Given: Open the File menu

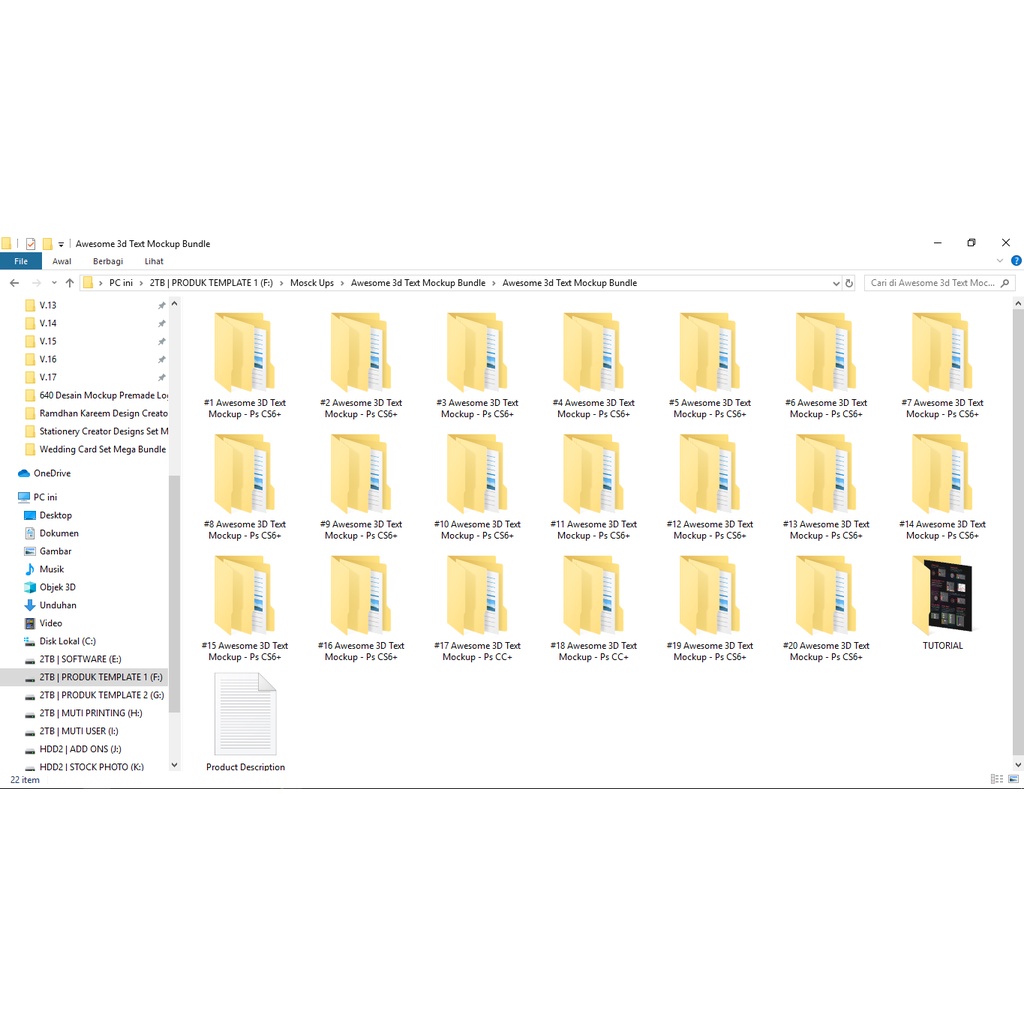Looking at the screenshot, I should point(21,261).
